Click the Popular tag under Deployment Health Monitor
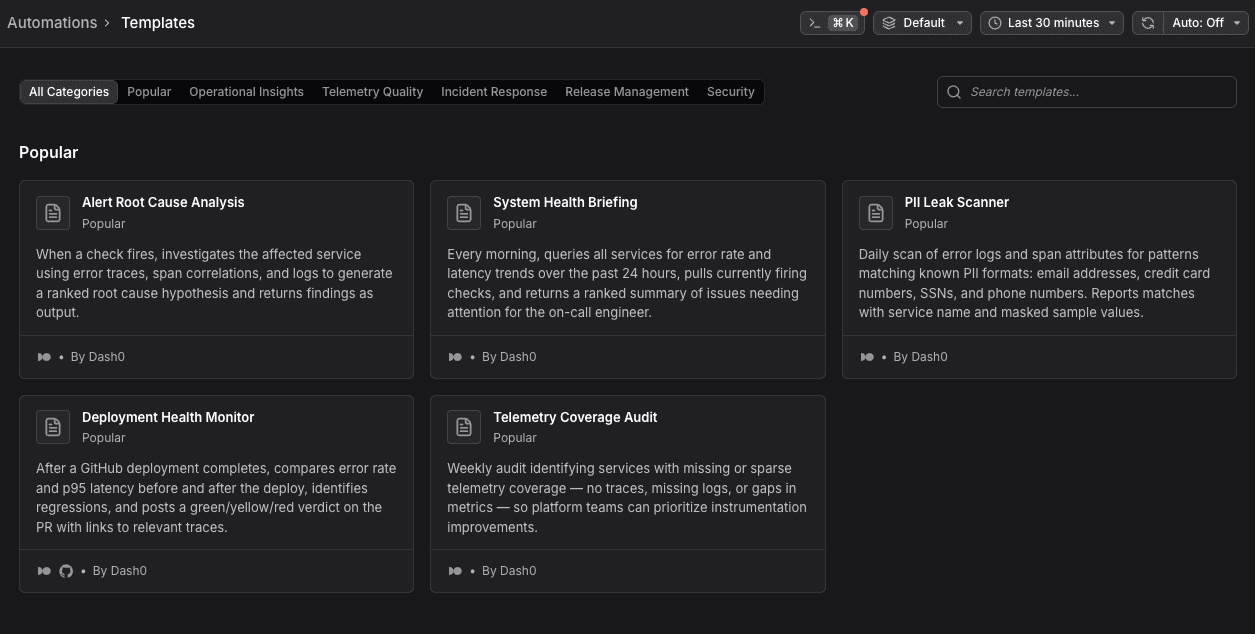The width and height of the screenshot is (1255, 634). pos(104,438)
